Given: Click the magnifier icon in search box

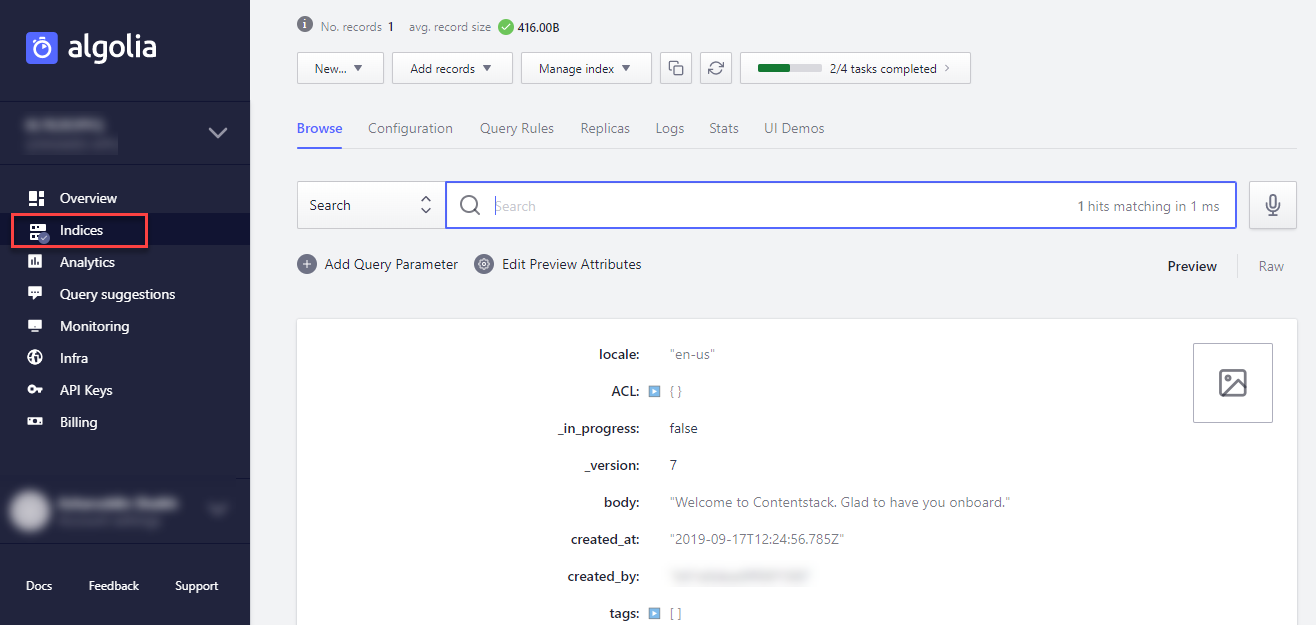Looking at the screenshot, I should (x=470, y=205).
